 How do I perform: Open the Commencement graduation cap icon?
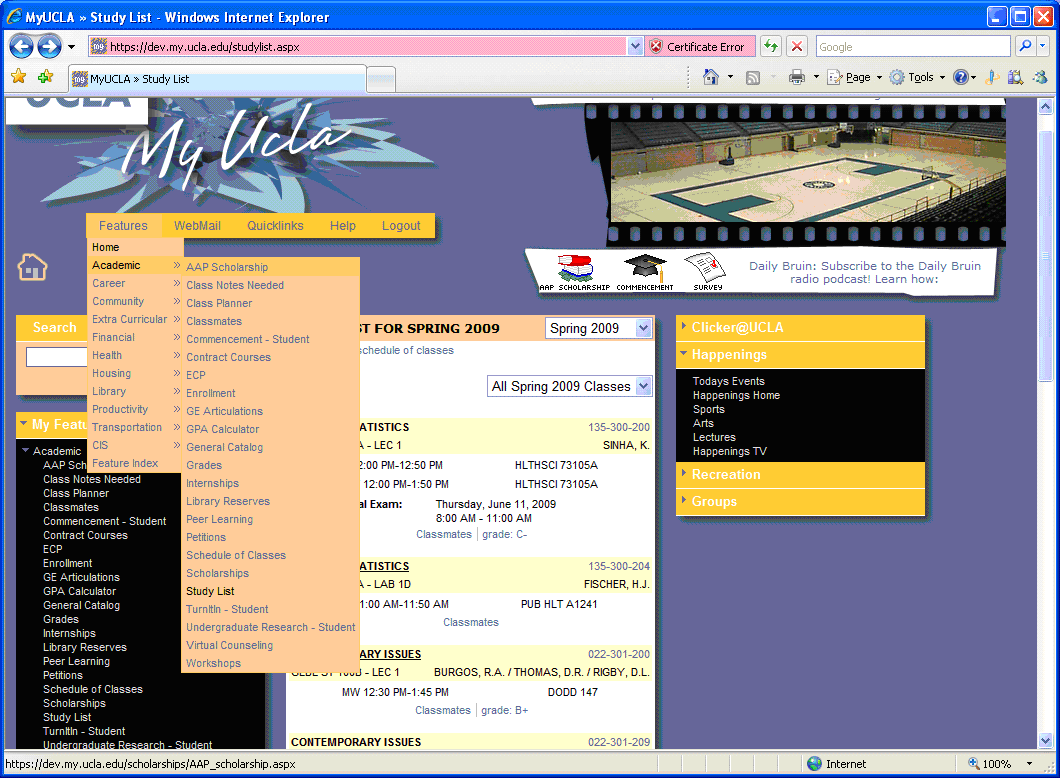[644, 268]
